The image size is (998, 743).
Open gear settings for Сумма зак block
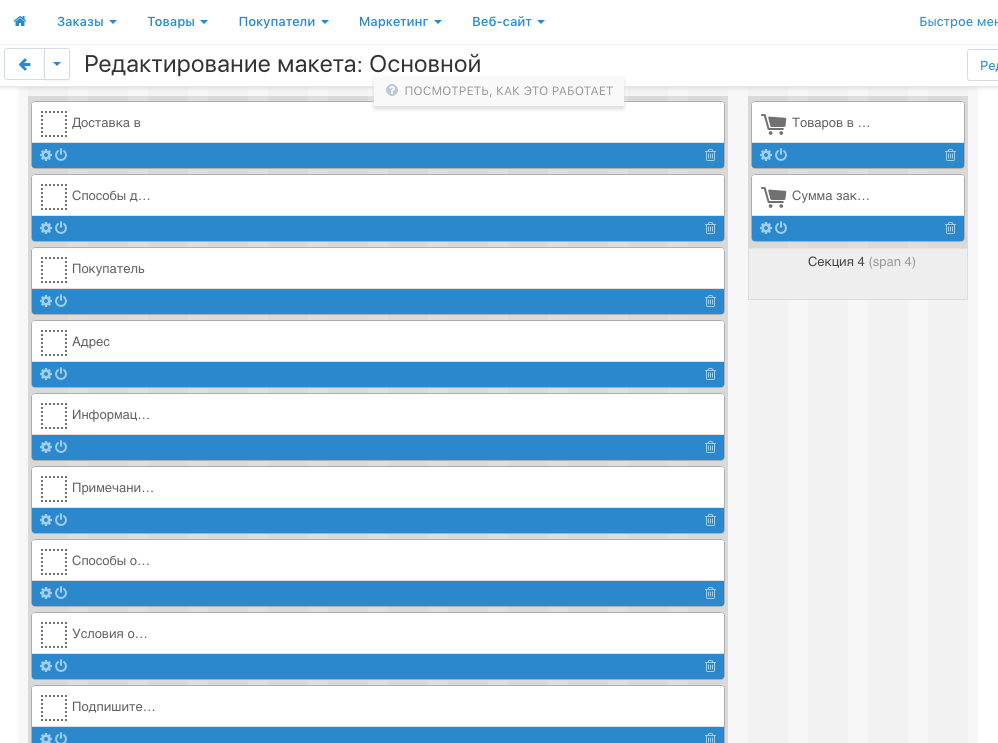click(766, 228)
